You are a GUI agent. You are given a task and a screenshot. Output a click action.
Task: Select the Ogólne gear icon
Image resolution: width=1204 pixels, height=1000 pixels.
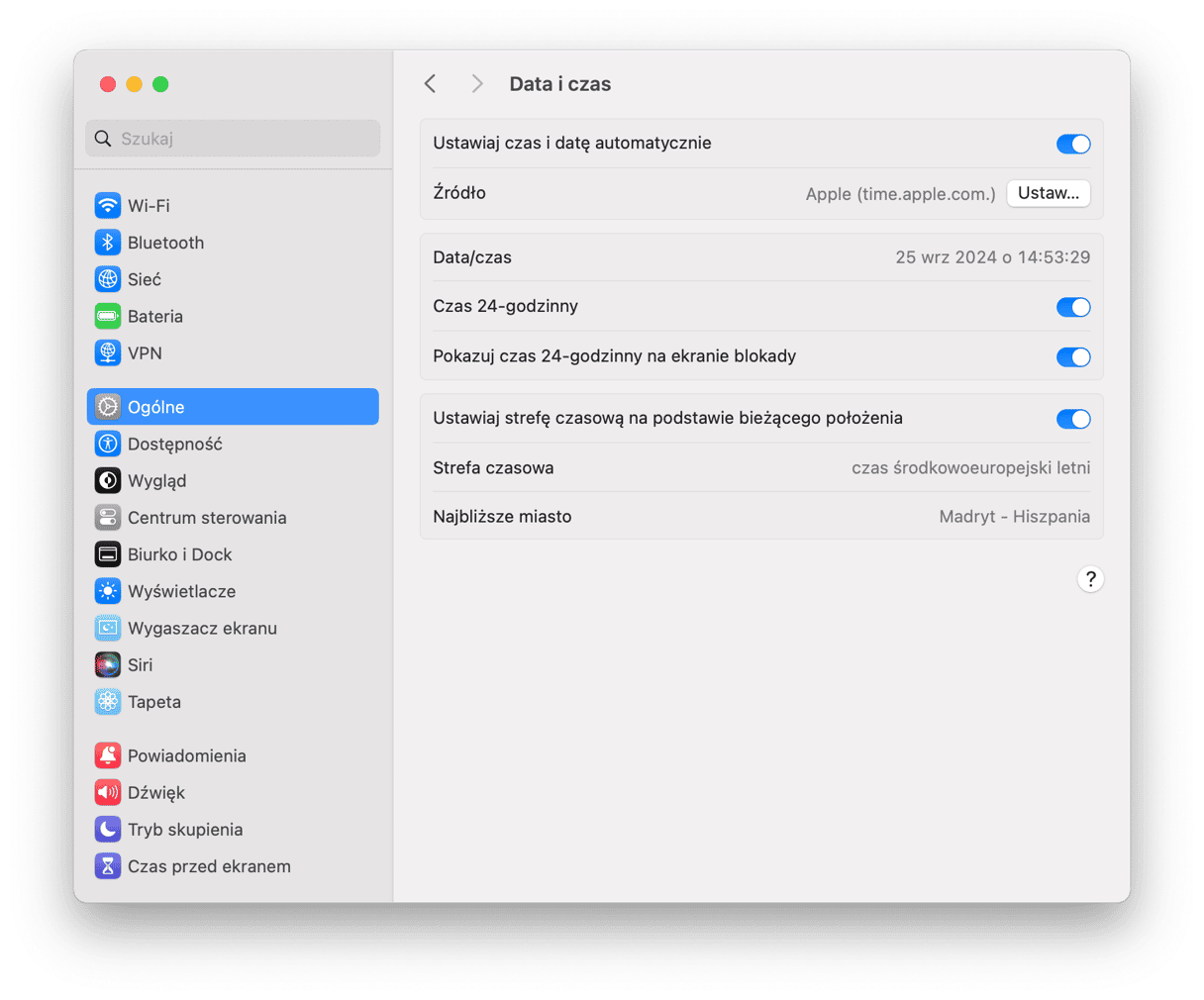click(108, 407)
